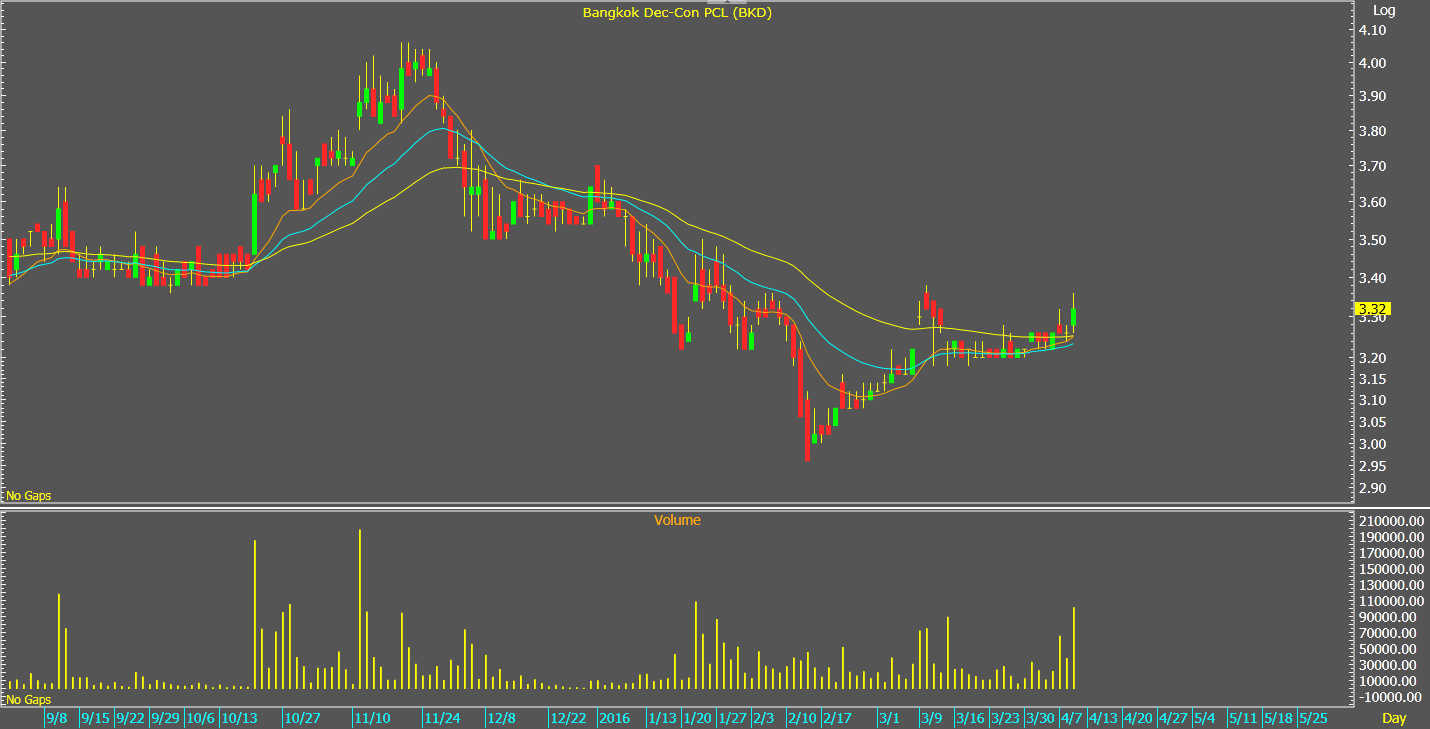Click the 2/17 date marker
The image size is (1430, 729).
click(x=837, y=718)
